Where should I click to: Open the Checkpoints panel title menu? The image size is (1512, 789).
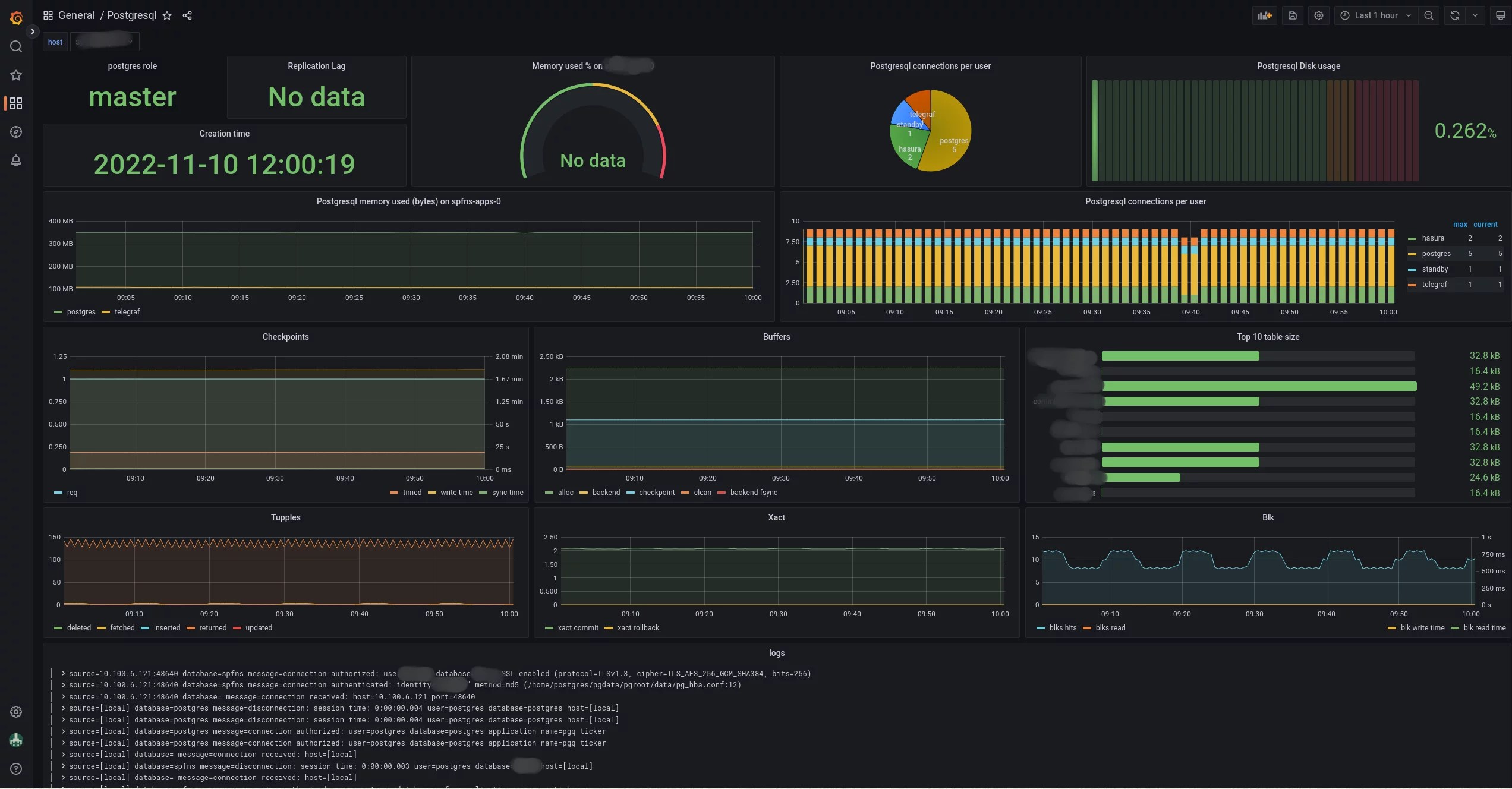coord(285,337)
